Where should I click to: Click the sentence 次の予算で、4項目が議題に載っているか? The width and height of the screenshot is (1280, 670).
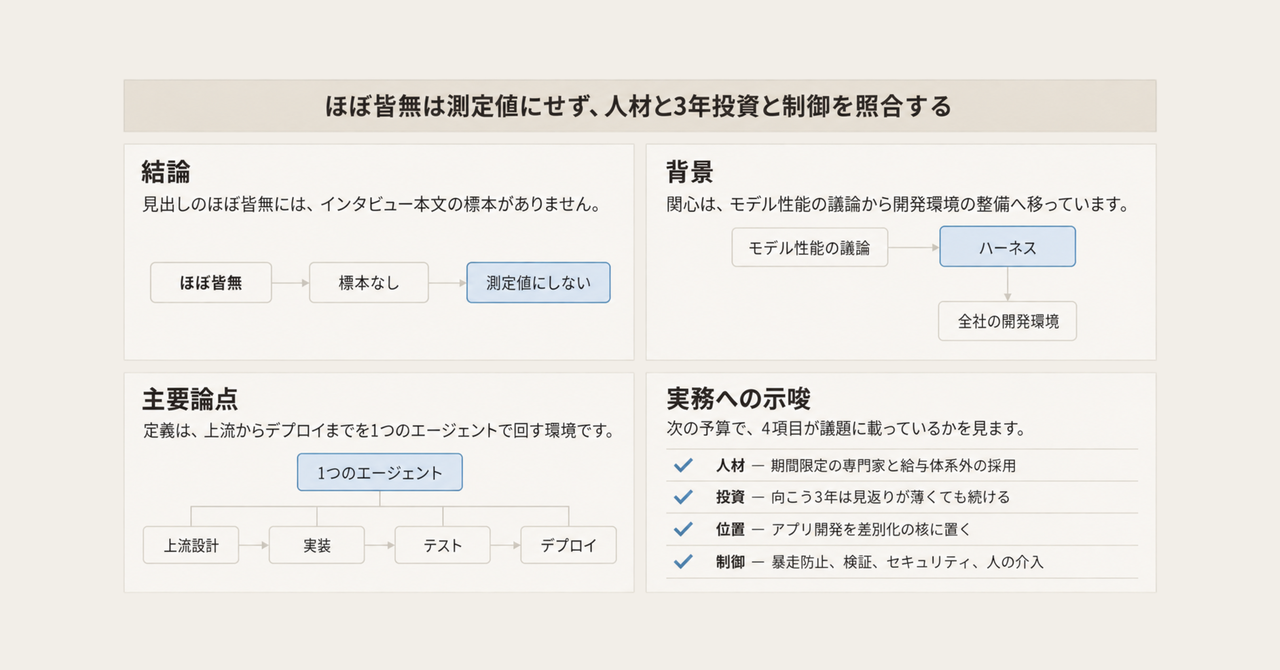(x=846, y=429)
